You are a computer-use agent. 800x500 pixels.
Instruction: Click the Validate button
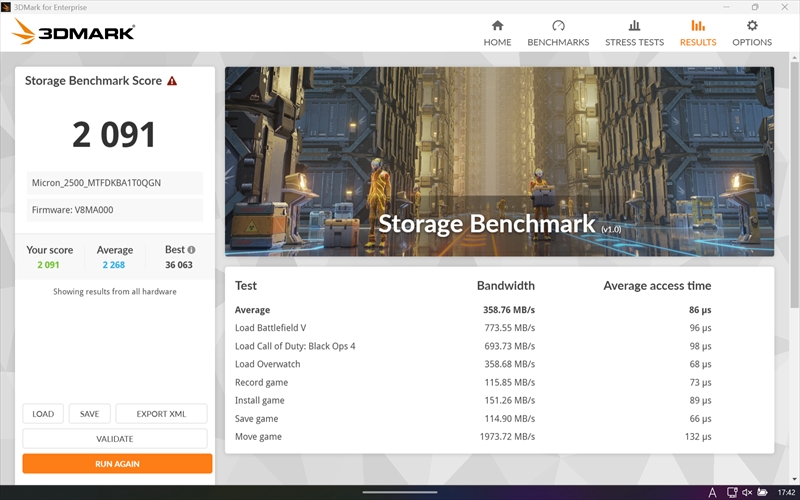[x=115, y=439]
